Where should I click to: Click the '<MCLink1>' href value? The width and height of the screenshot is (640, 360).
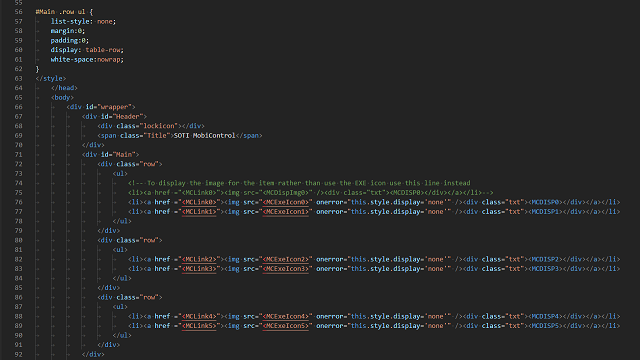(199, 211)
